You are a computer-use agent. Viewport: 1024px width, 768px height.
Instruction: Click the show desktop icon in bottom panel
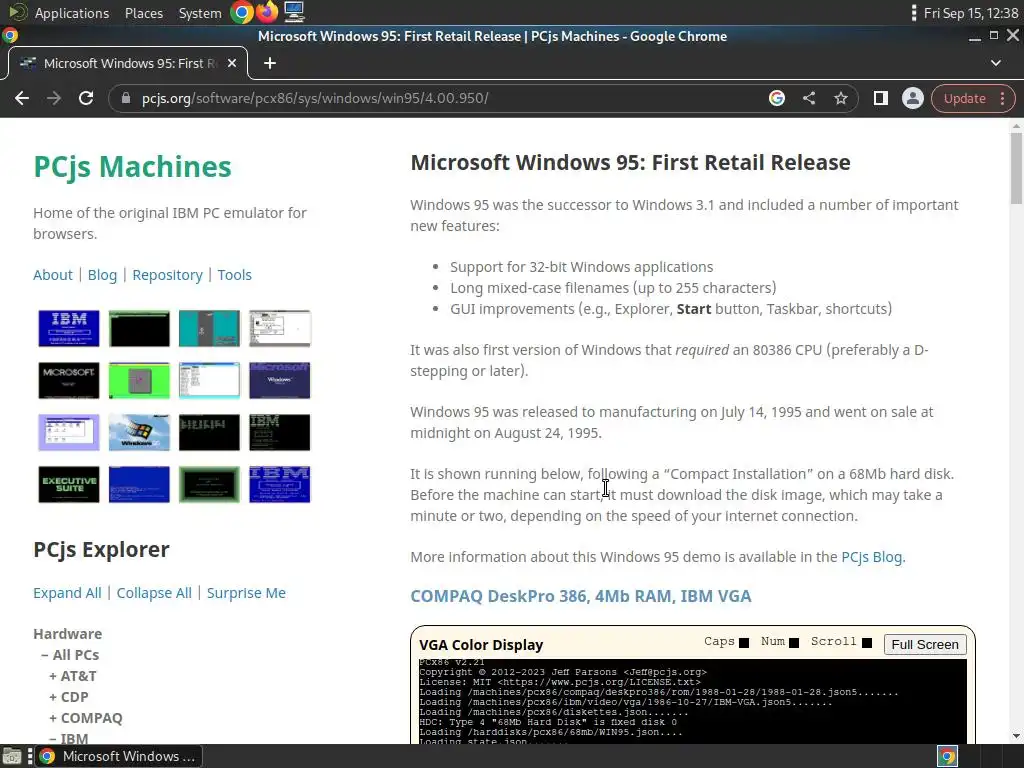click(12, 756)
